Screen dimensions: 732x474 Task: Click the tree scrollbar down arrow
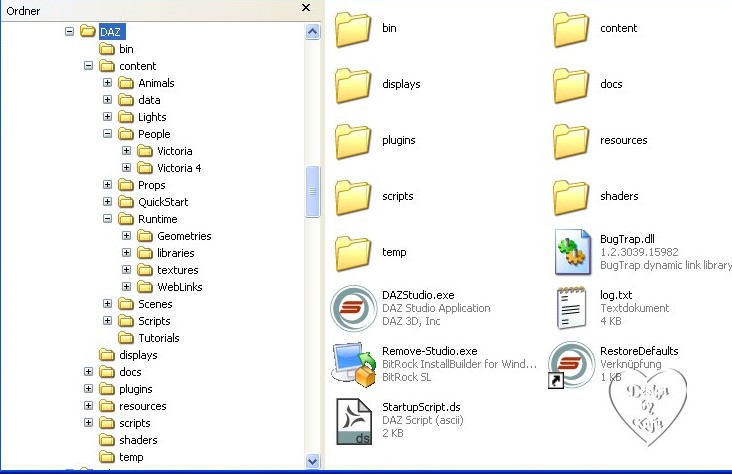tap(312, 461)
